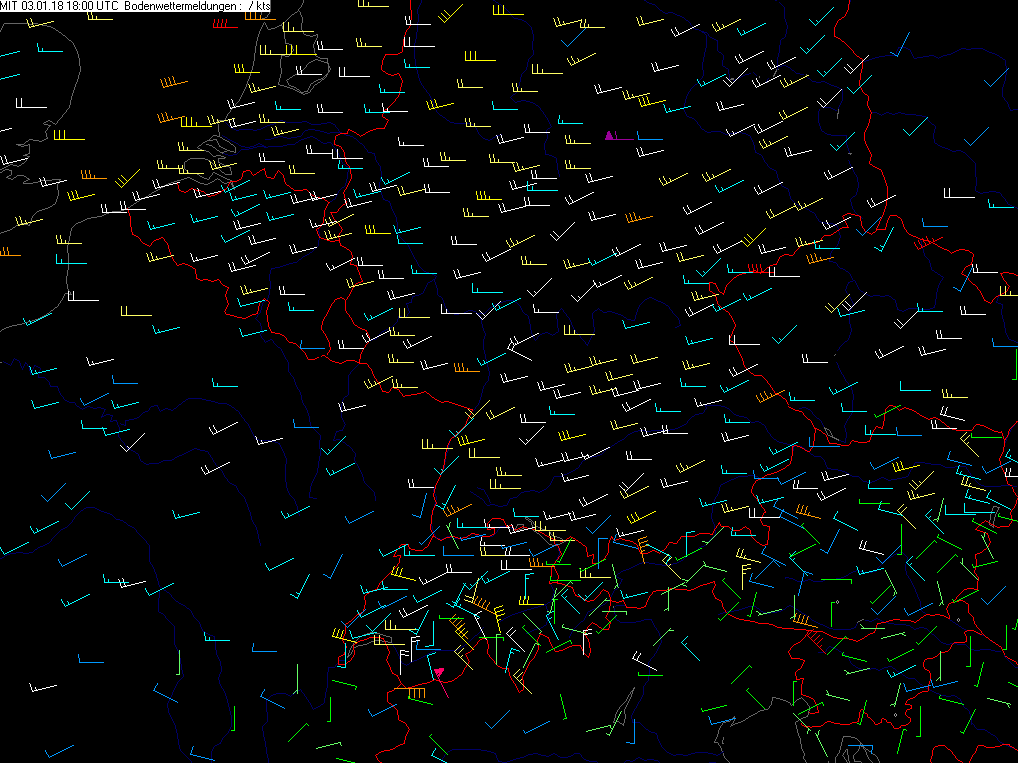Select the orange wind barb at the far left edge

tap(9, 252)
